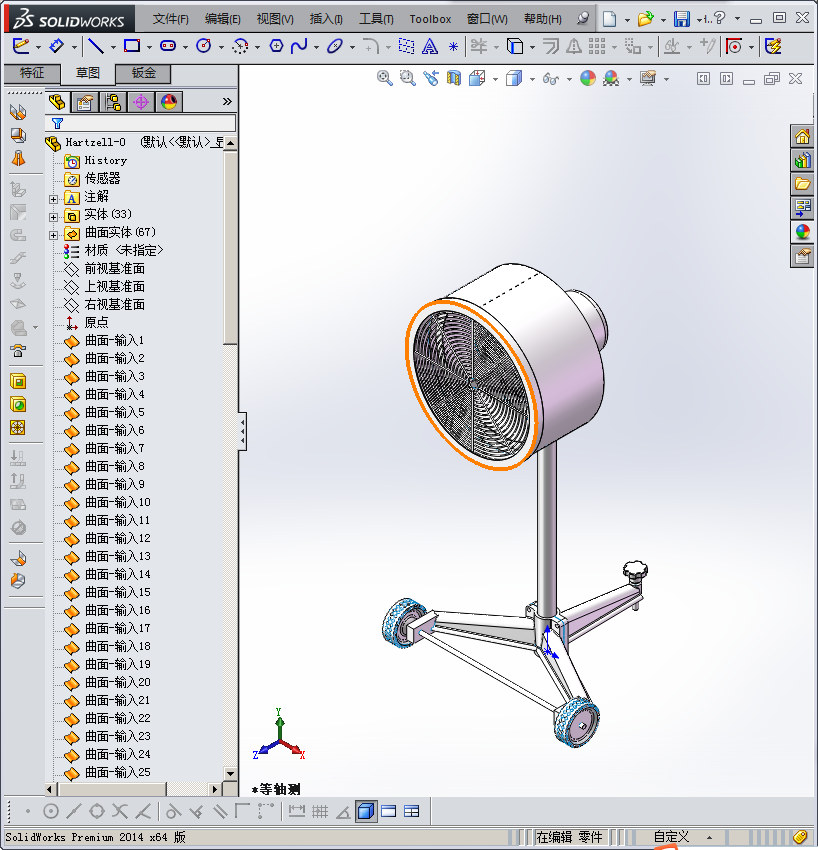Click the 自定义 units status bar entry

pos(671,837)
